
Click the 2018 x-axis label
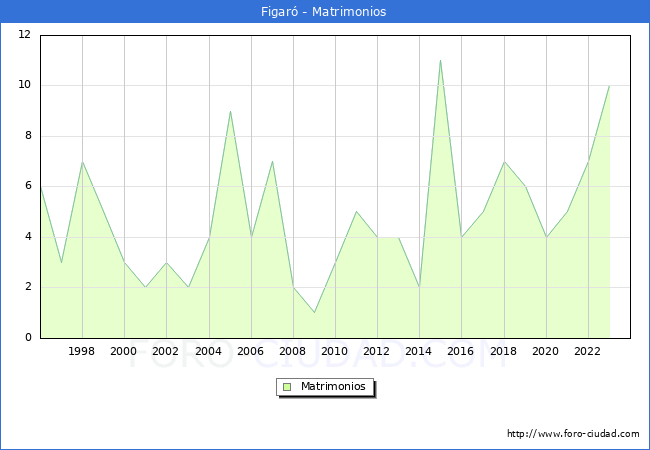[504, 351]
